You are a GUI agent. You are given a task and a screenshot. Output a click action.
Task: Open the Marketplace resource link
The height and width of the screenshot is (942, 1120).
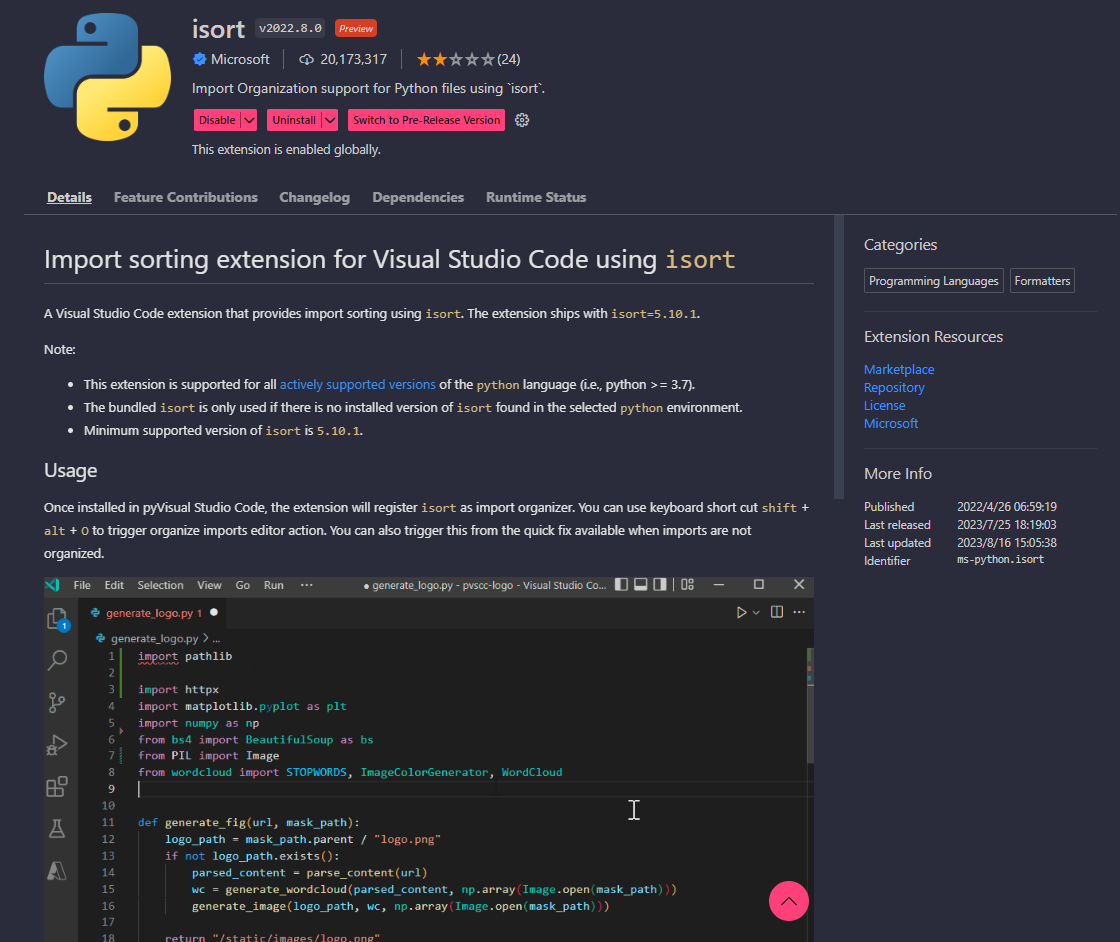click(899, 369)
